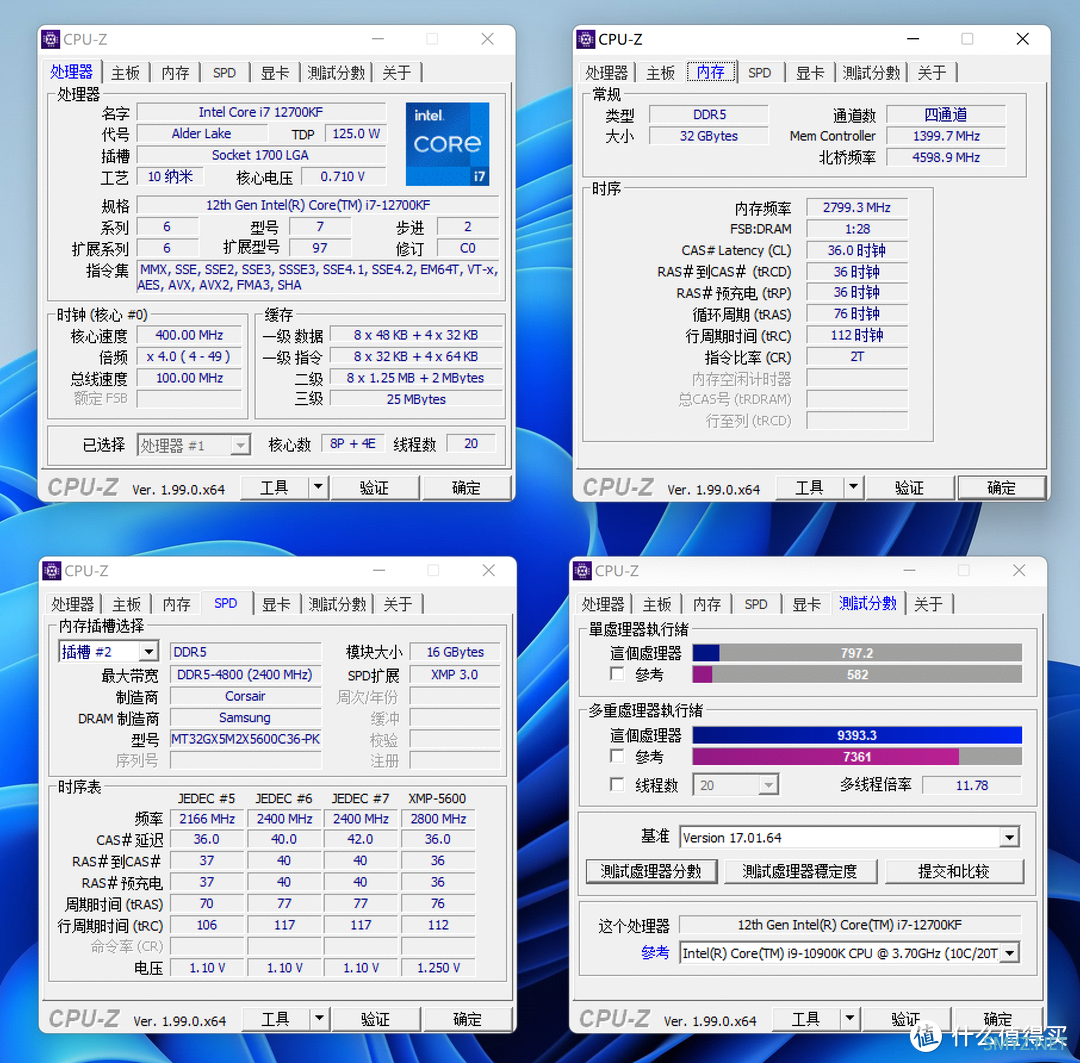Click 确定 button in the memory window

pyautogui.click(x=1001, y=487)
